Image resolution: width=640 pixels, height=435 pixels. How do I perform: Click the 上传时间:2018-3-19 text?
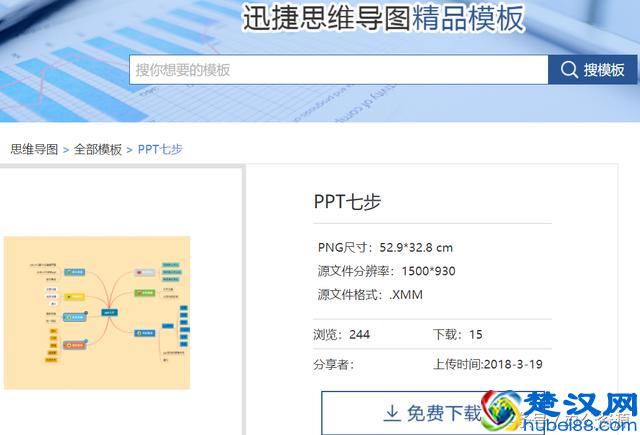(x=488, y=364)
